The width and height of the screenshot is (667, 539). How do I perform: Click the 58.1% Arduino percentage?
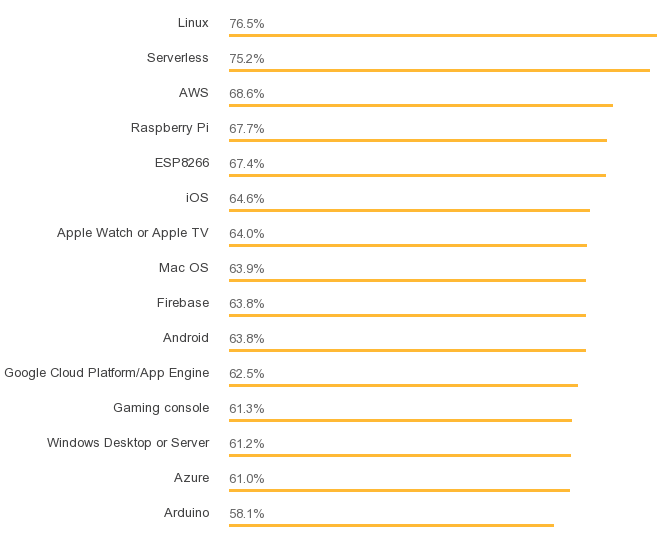pyautogui.click(x=247, y=514)
